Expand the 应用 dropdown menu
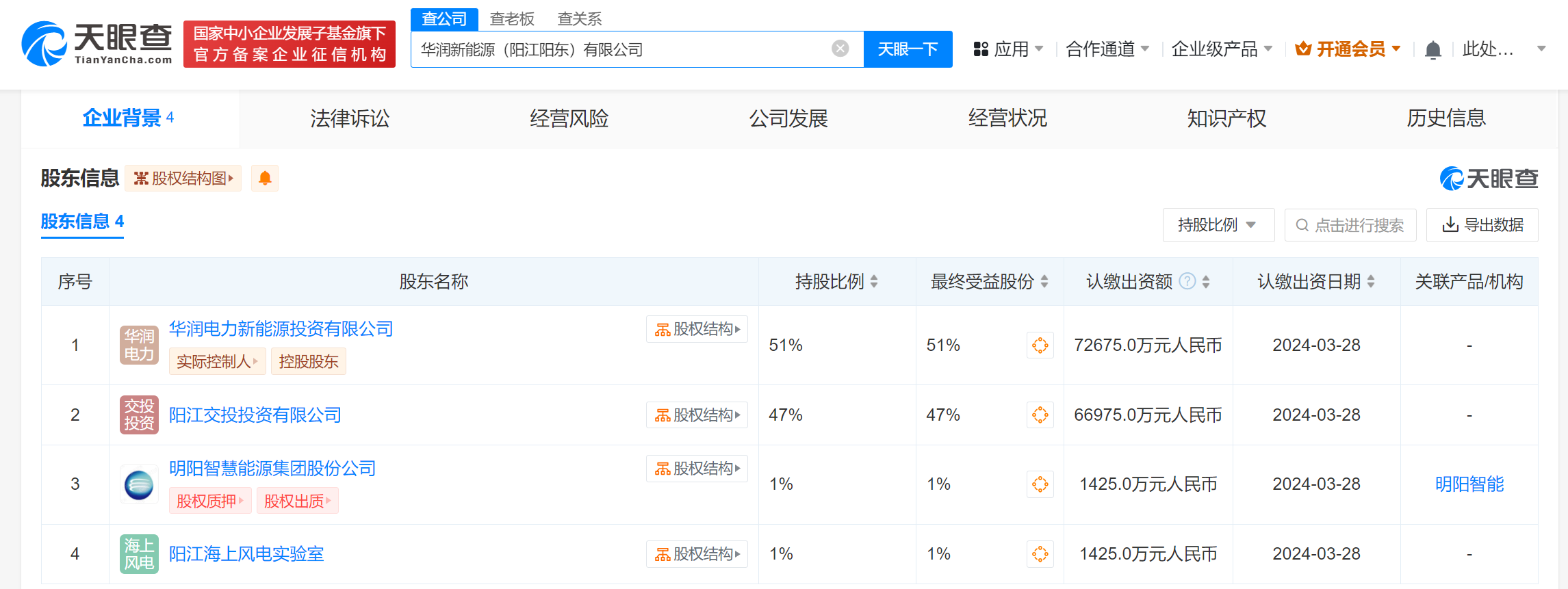1568x589 pixels. [x=1008, y=49]
